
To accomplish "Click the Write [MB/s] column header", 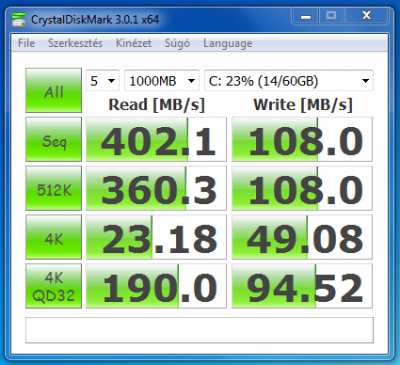I will [x=303, y=105].
